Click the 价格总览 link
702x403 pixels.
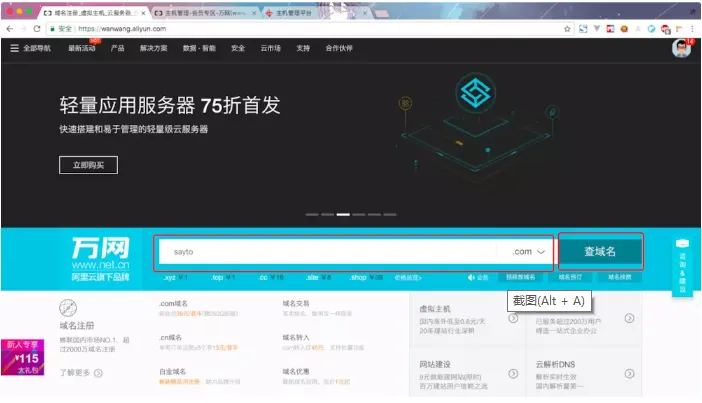408,278
